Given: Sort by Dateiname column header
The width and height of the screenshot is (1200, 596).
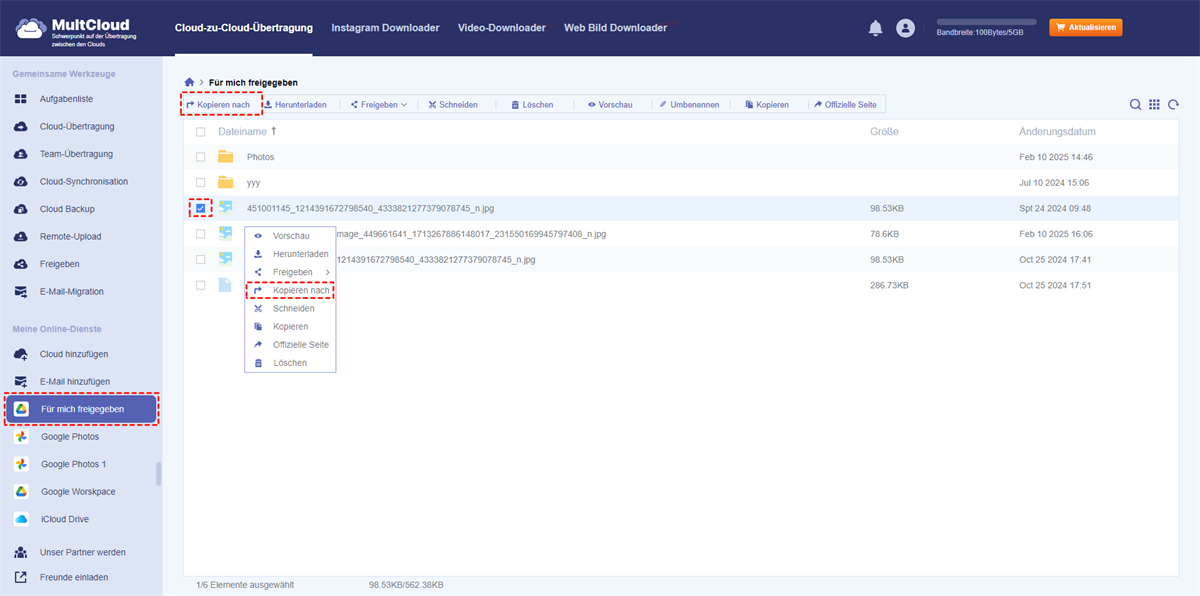Looking at the screenshot, I should point(243,132).
